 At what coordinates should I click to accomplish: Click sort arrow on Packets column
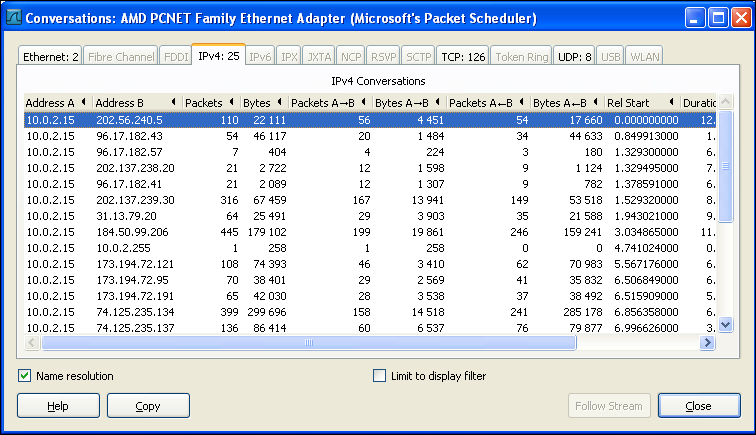coord(232,102)
